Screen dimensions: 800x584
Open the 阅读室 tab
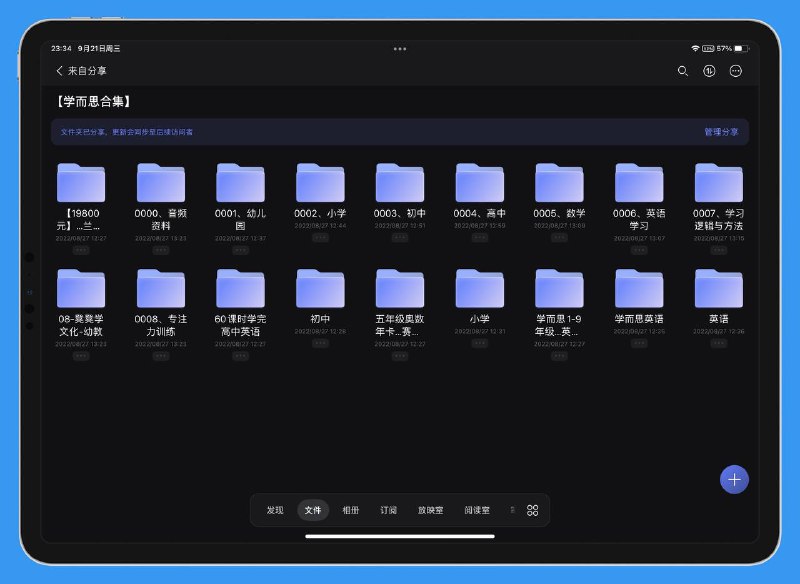point(477,510)
